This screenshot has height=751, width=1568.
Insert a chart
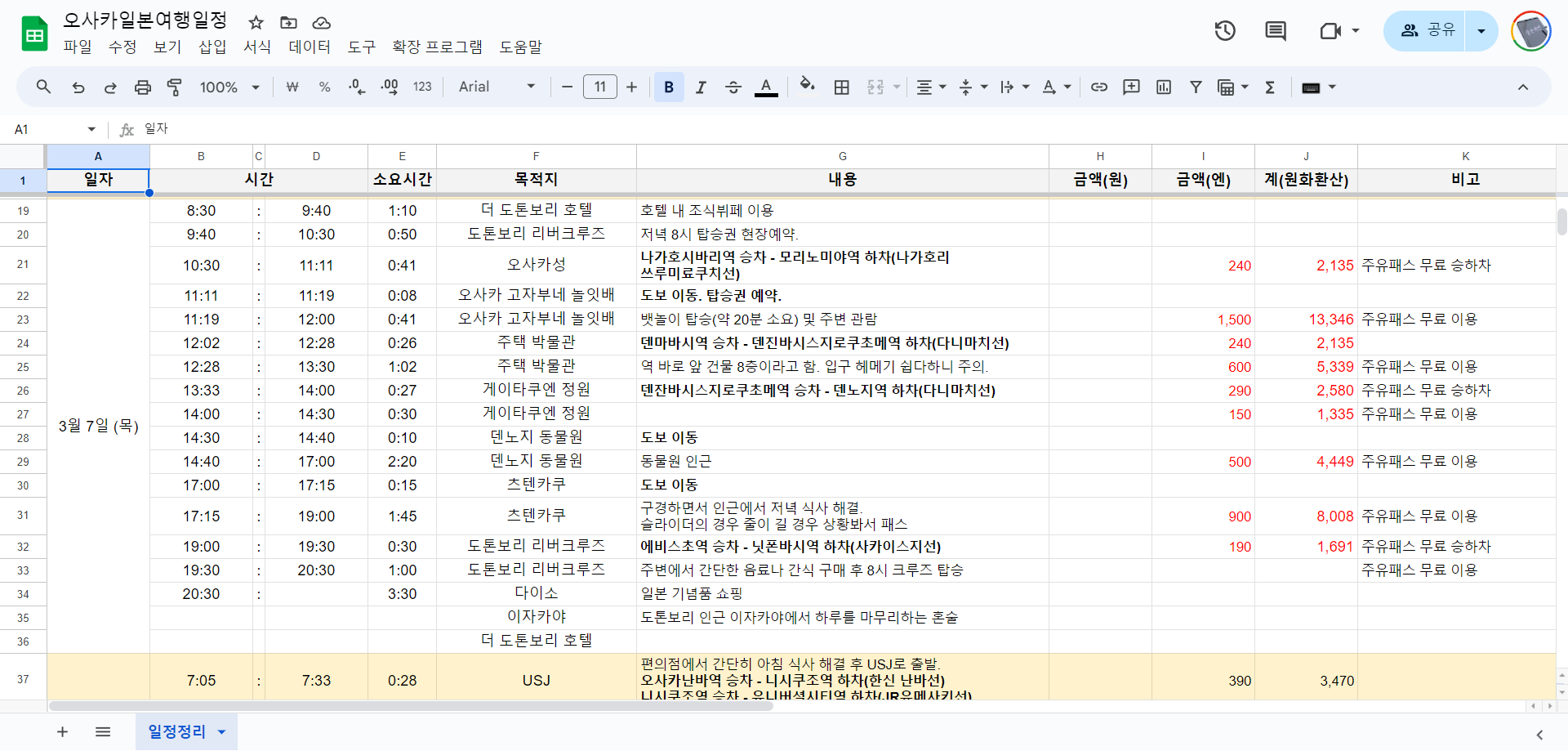1164,87
